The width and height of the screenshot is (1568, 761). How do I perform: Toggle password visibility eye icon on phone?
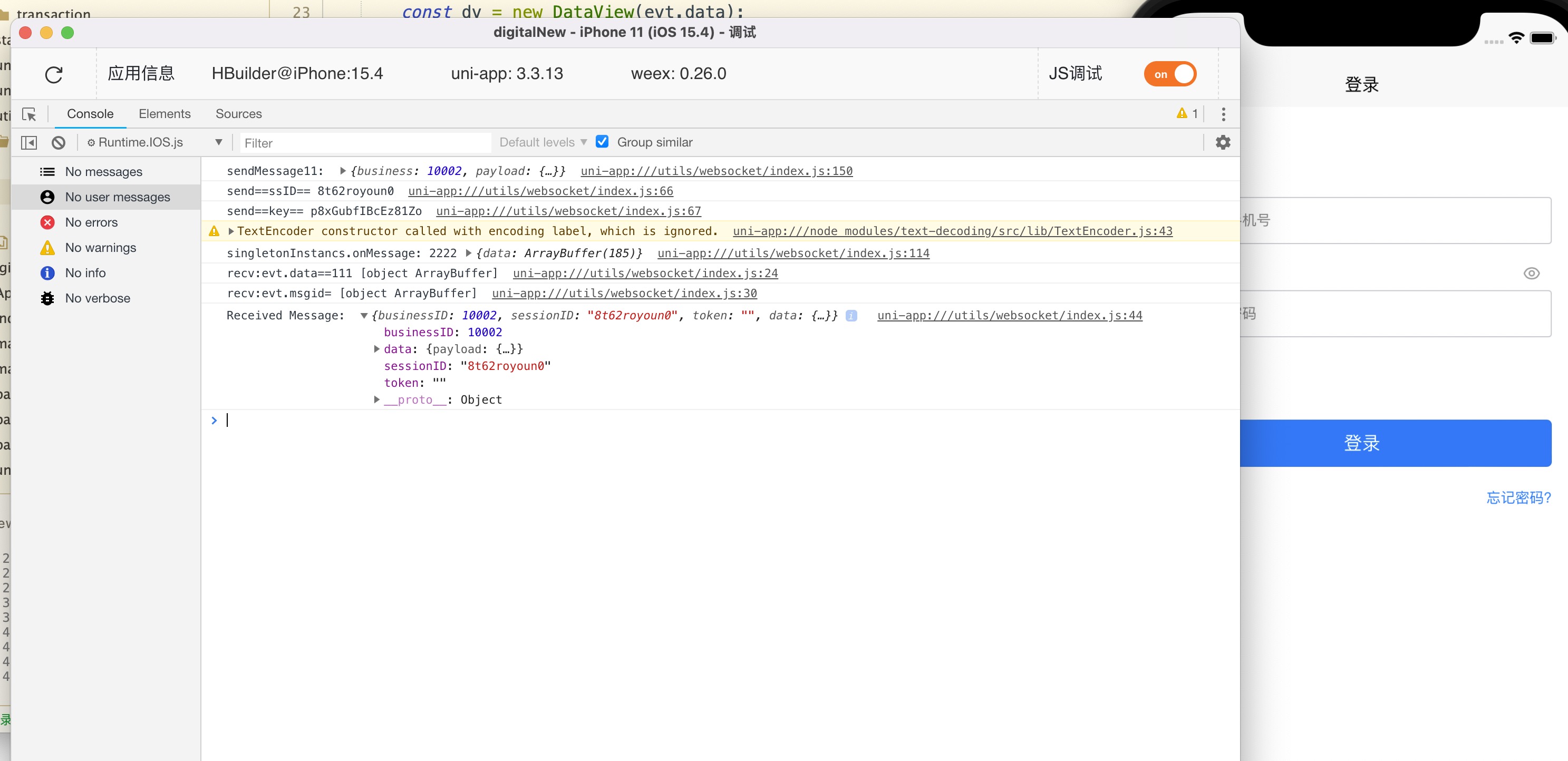1531,273
